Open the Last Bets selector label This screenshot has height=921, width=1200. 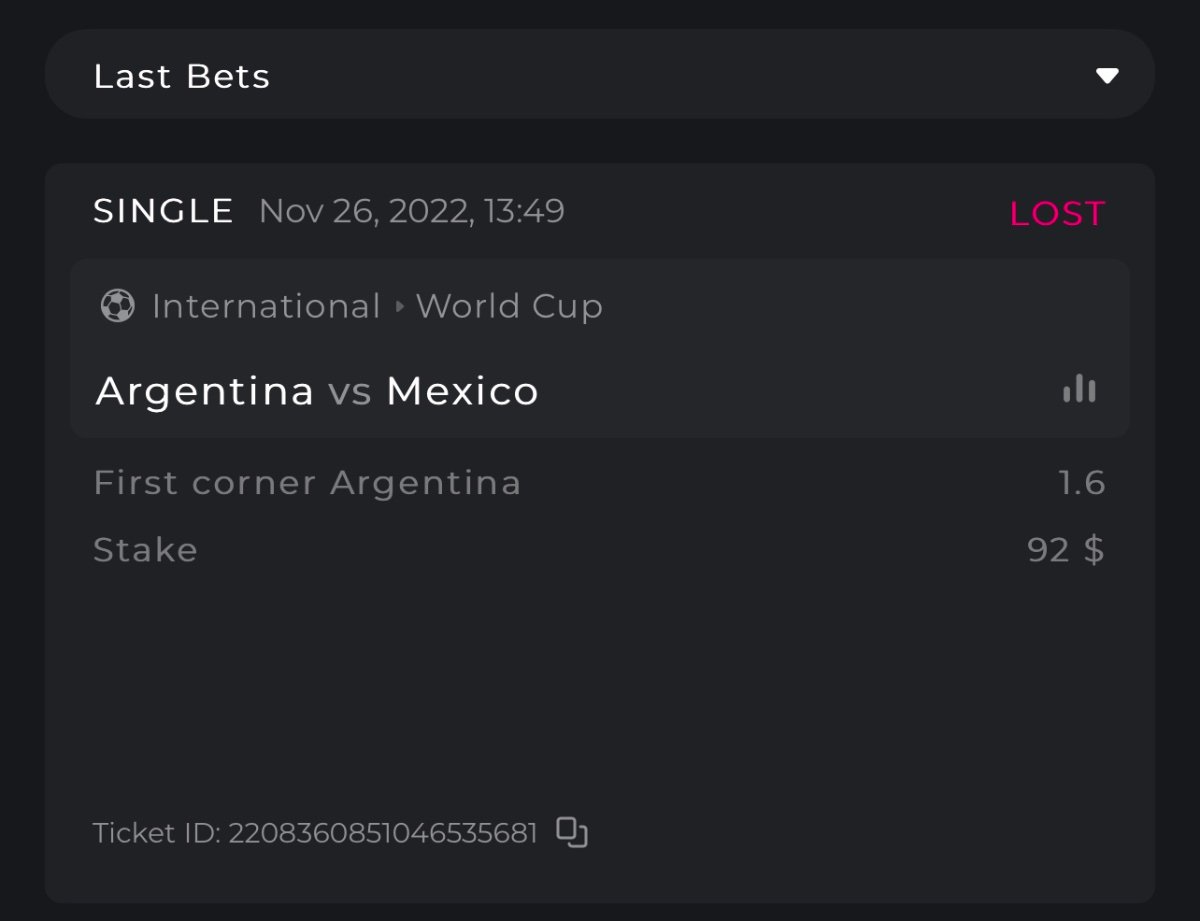coord(182,76)
